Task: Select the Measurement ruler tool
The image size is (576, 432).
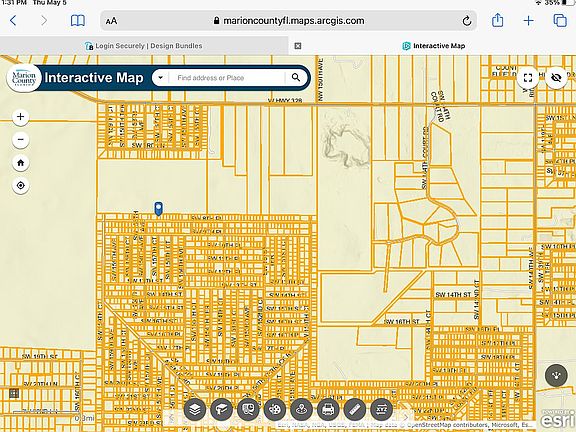Action: click(355, 409)
